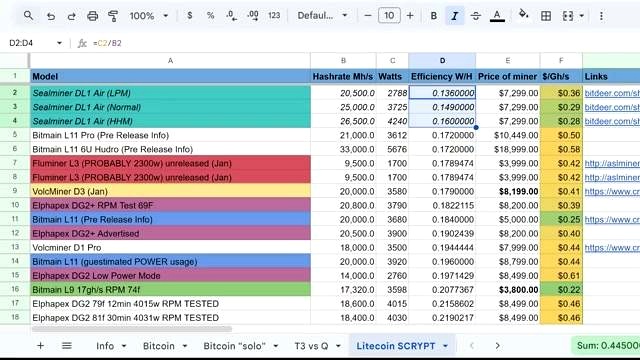The height and width of the screenshot is (360, 640).
Task: Open text color picker
Action: point(497,16)
